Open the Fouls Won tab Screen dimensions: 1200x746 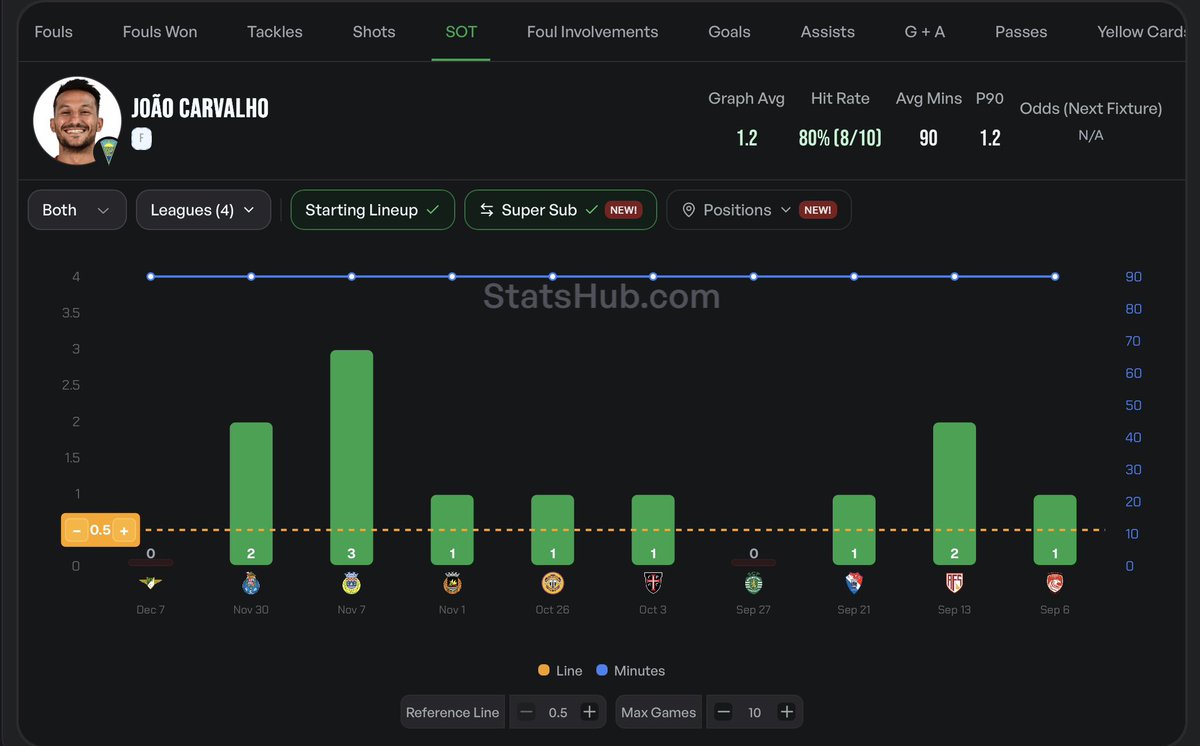click(x=160, y=32)
